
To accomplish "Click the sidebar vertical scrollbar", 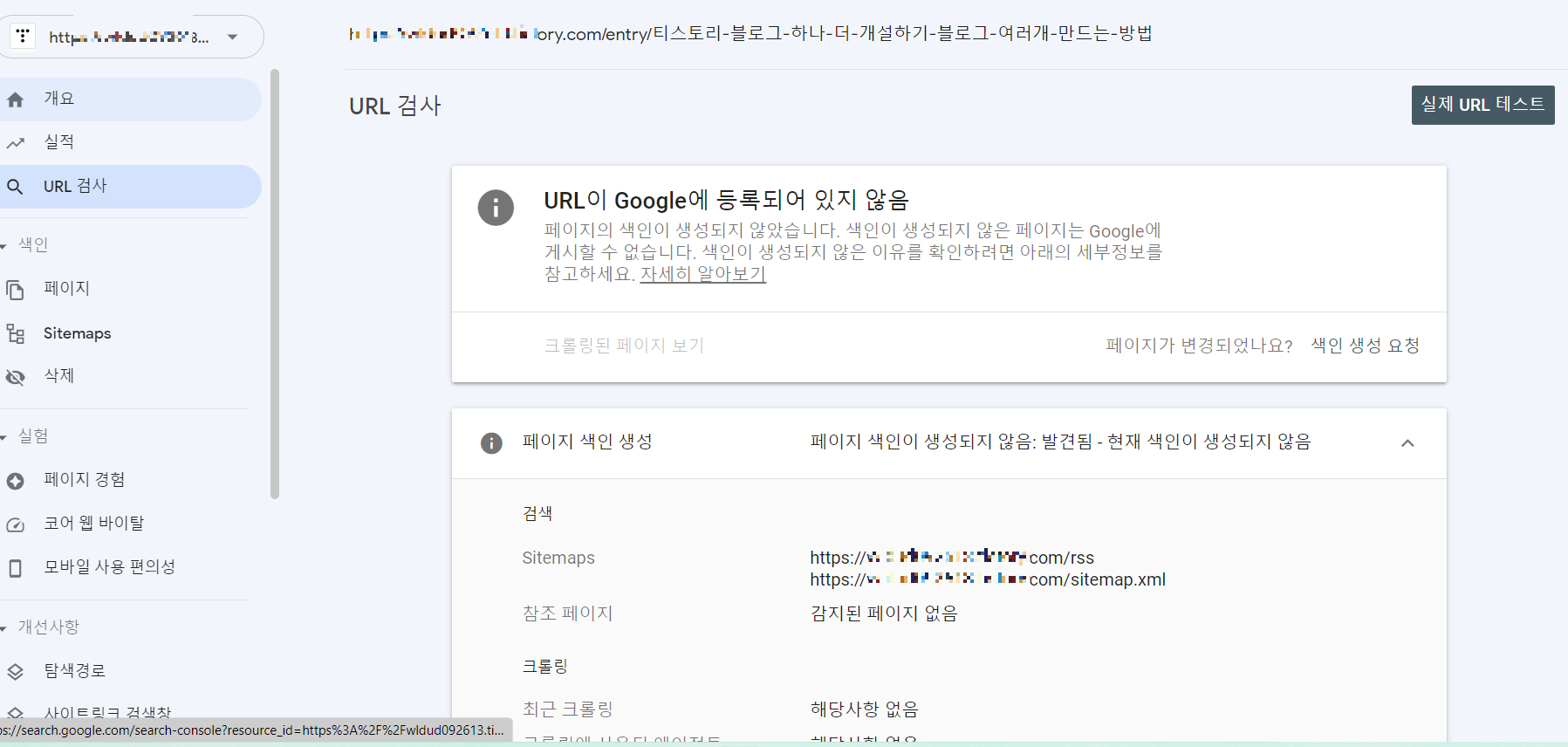I will click(275, 284).
